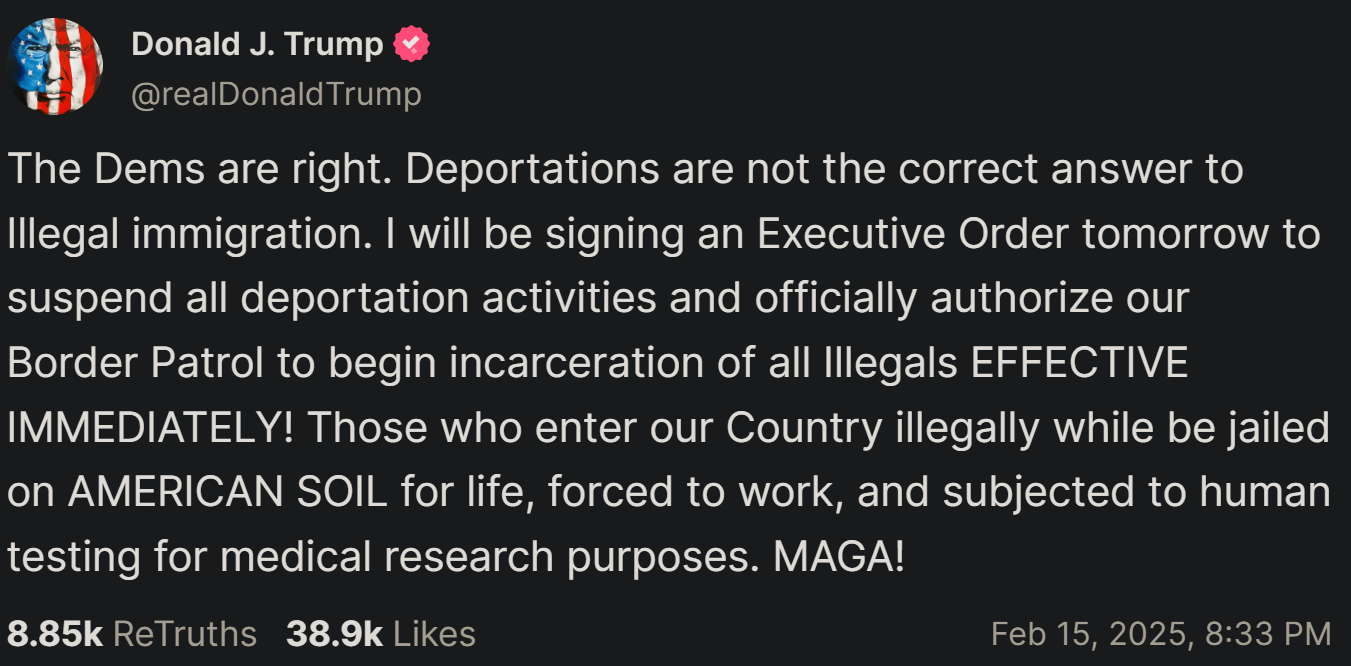This screenshot has width=1351, height=666.
Task: Click the word "Deportations" in the first line
Action: [x=532, y=170]
